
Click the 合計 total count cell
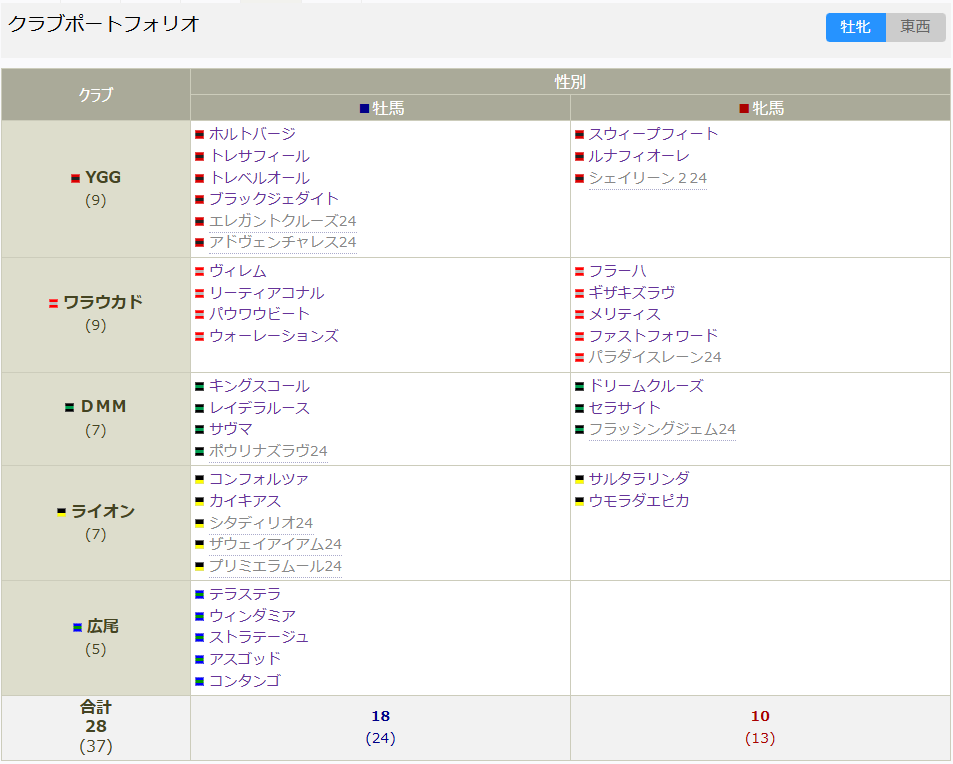pyautogui.click(x=95, y=727)
